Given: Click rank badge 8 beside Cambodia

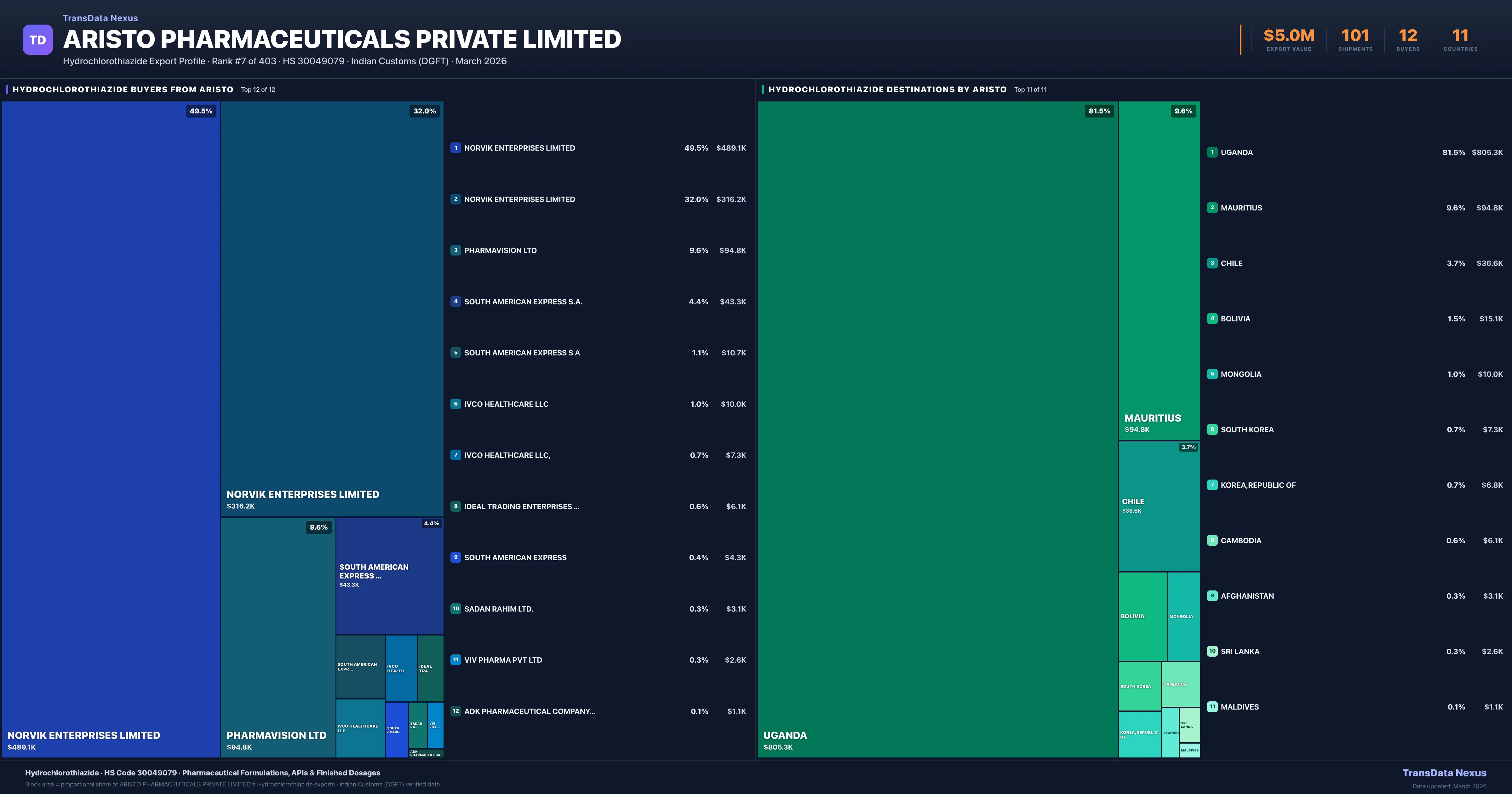Looking at the screenshot, I should coord(1212,540).
